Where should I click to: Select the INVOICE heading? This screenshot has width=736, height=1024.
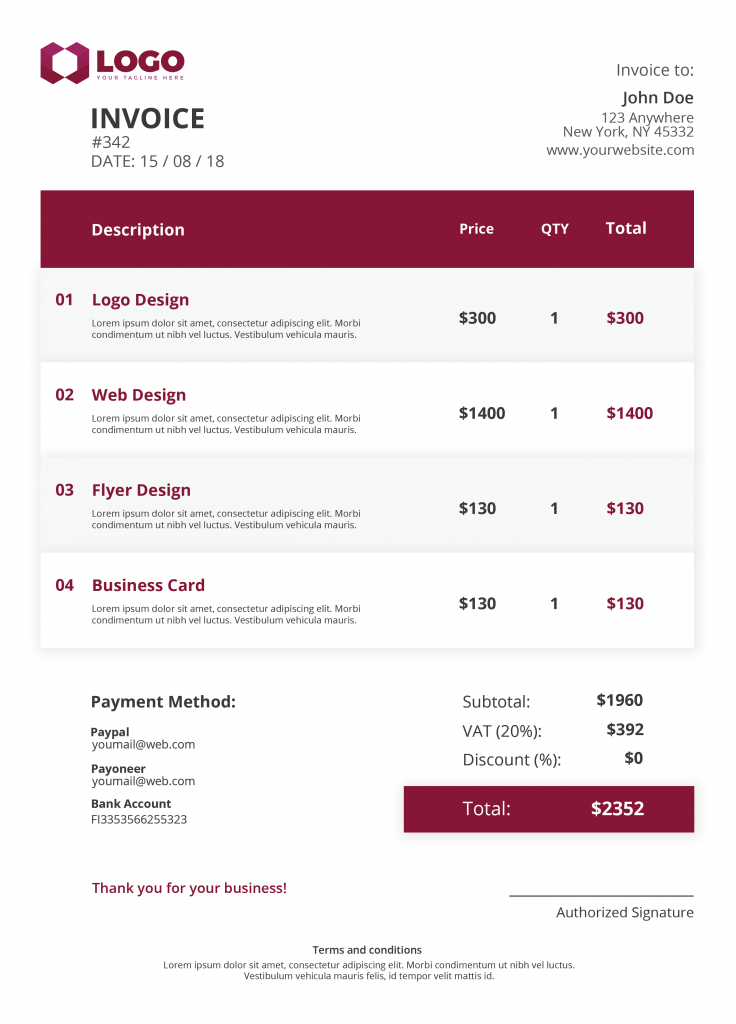coord(148,118)
